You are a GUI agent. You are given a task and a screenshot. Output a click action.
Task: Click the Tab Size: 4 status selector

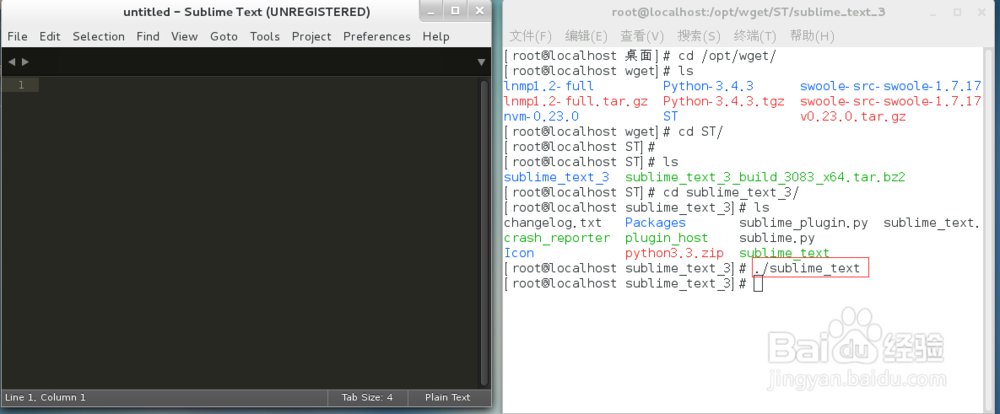point(367,397)
